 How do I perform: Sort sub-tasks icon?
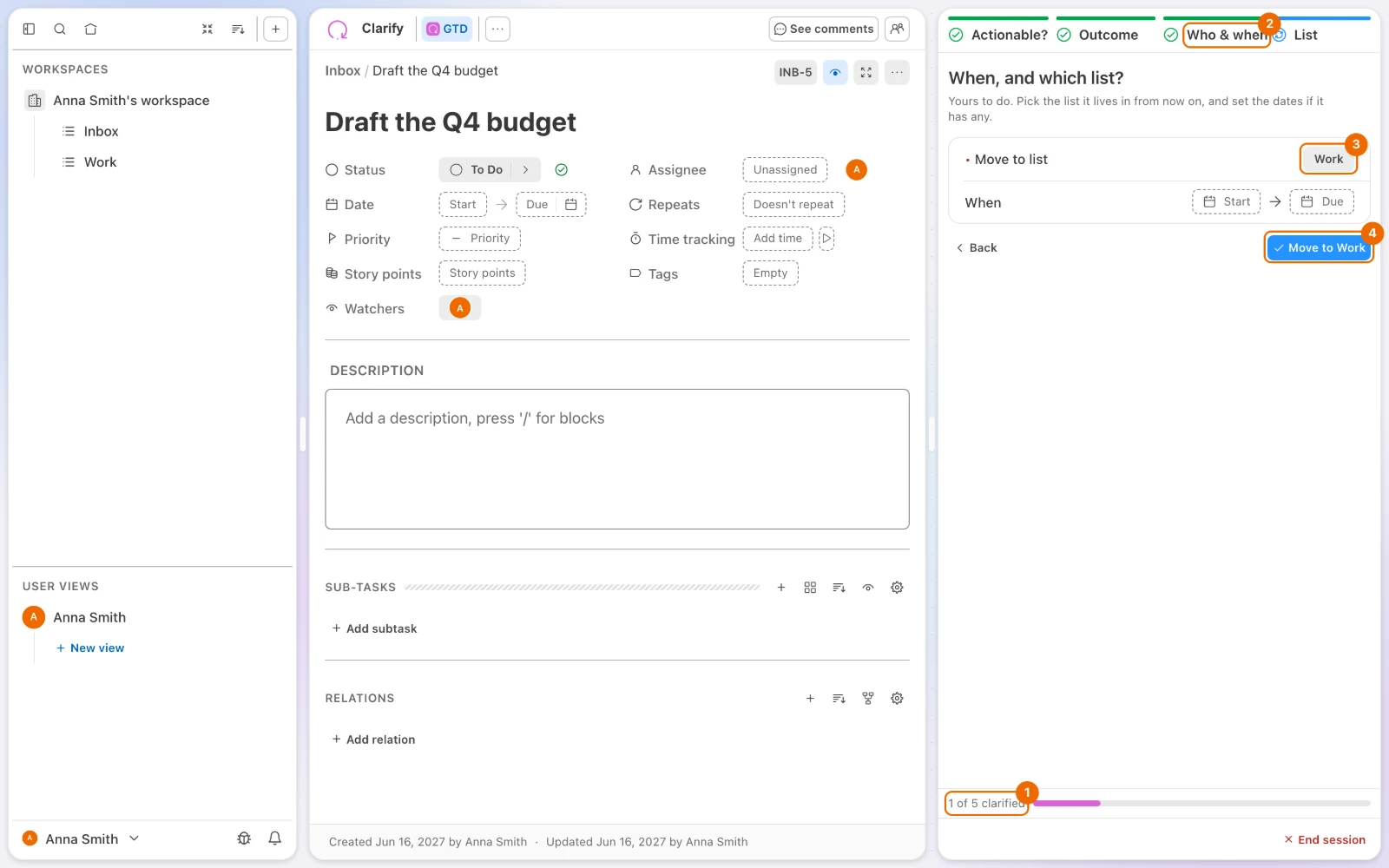pos(839,588)
